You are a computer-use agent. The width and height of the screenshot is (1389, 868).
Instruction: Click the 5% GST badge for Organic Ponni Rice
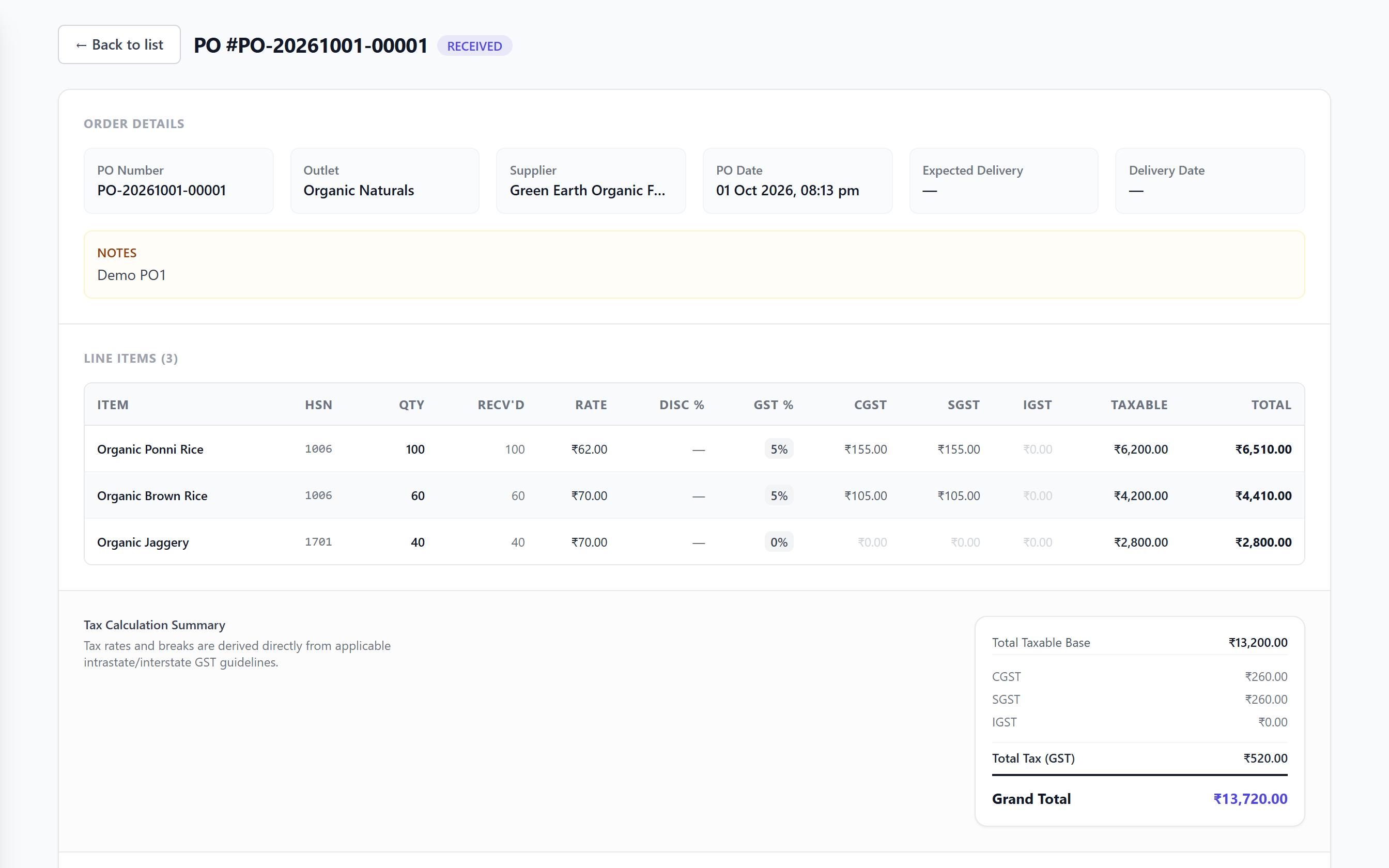[779, 449]
